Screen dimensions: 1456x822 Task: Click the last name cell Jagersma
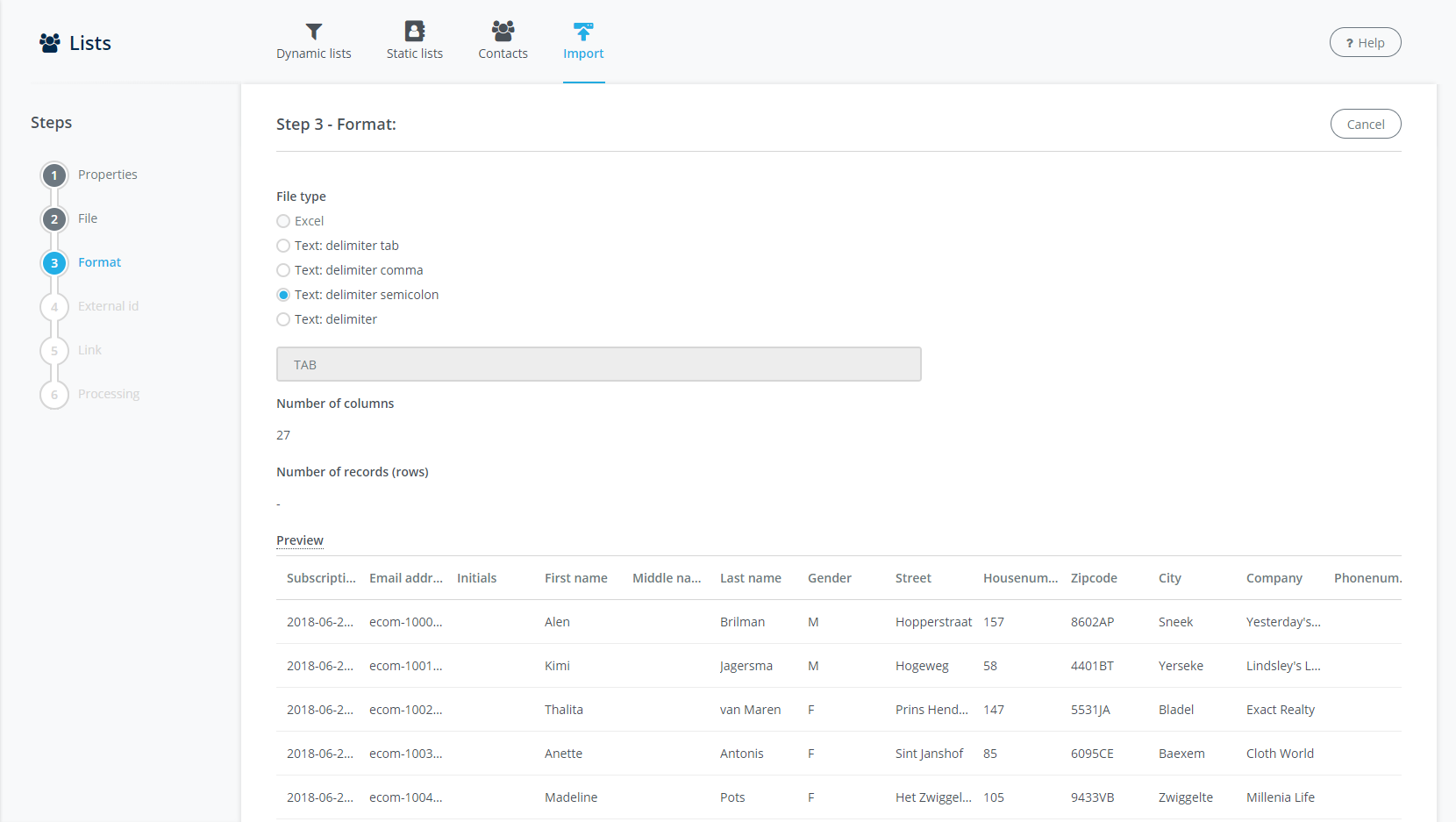pos(746,666)
